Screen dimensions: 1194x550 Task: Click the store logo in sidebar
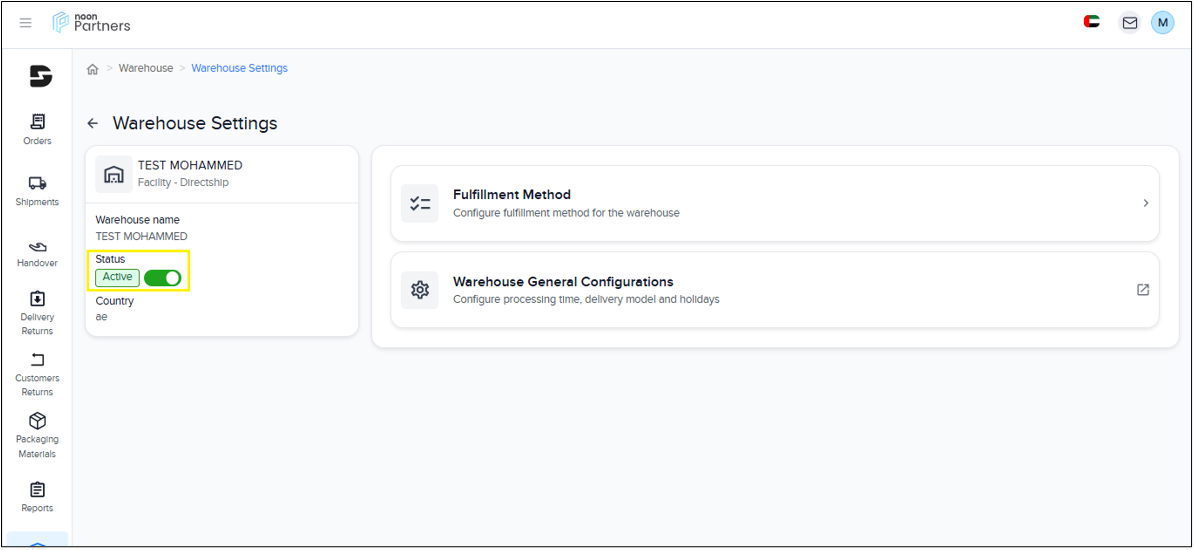tap(40, 76)
